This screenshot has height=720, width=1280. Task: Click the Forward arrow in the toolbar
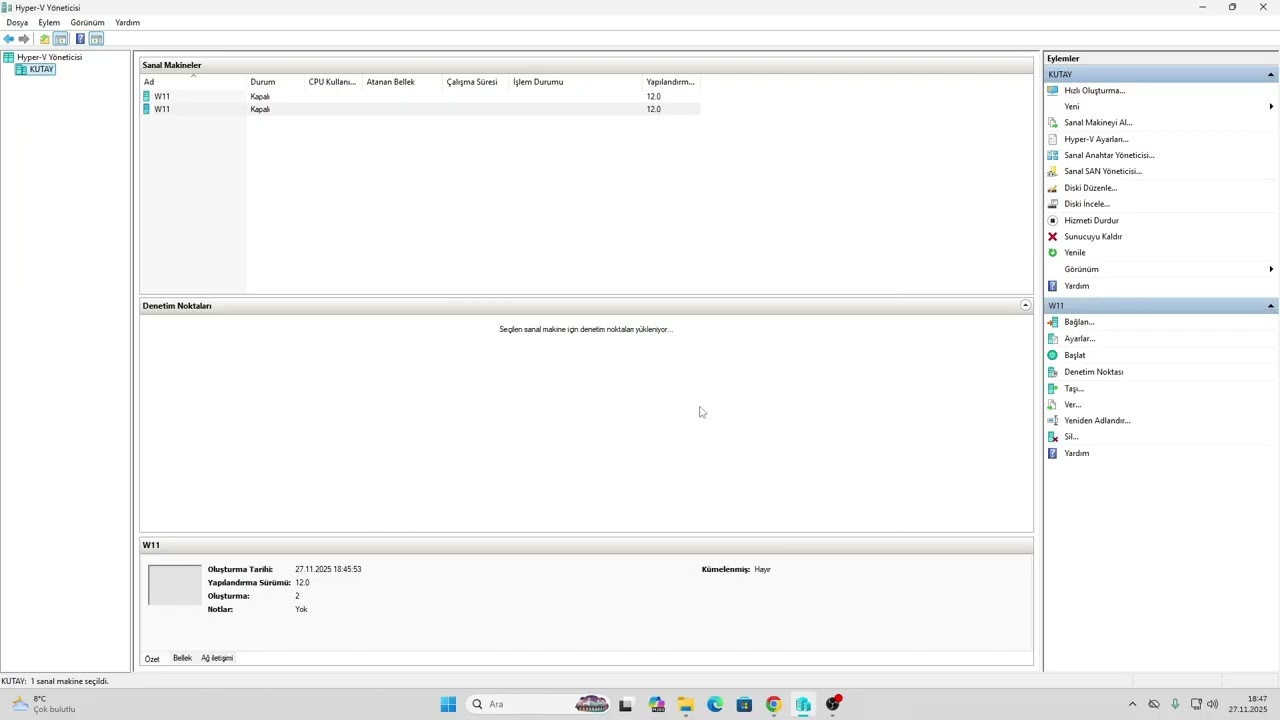coord(24,39)
